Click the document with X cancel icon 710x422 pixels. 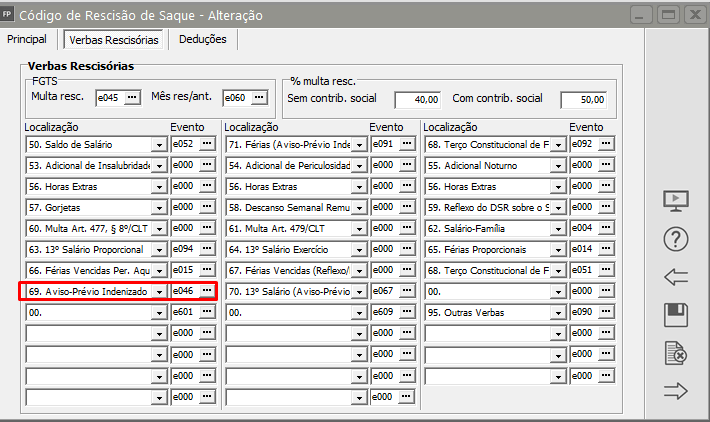click(677, 353)
